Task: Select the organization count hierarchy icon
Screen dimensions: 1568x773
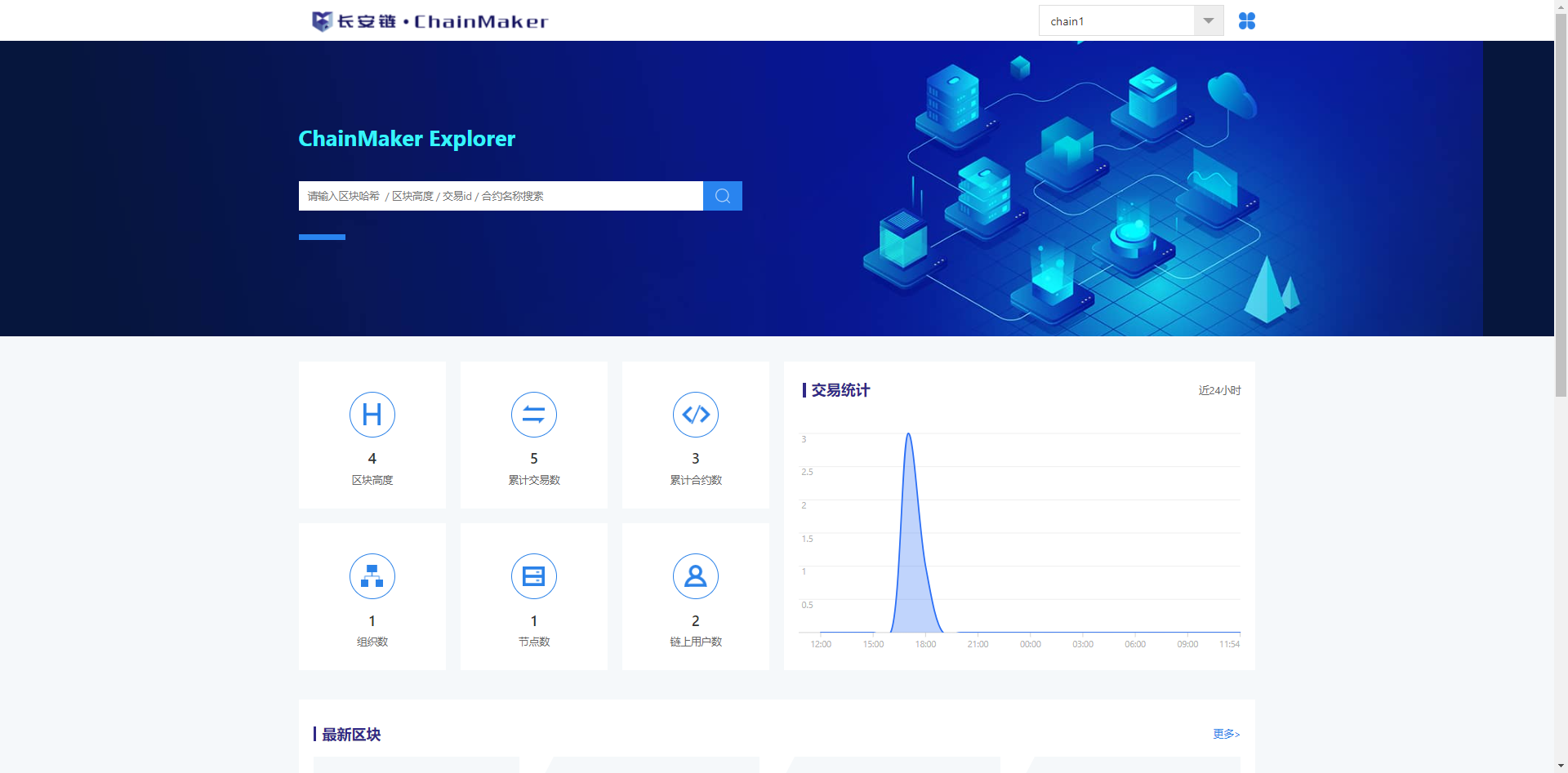Action: pyautogui.click(x=372, y=576)
